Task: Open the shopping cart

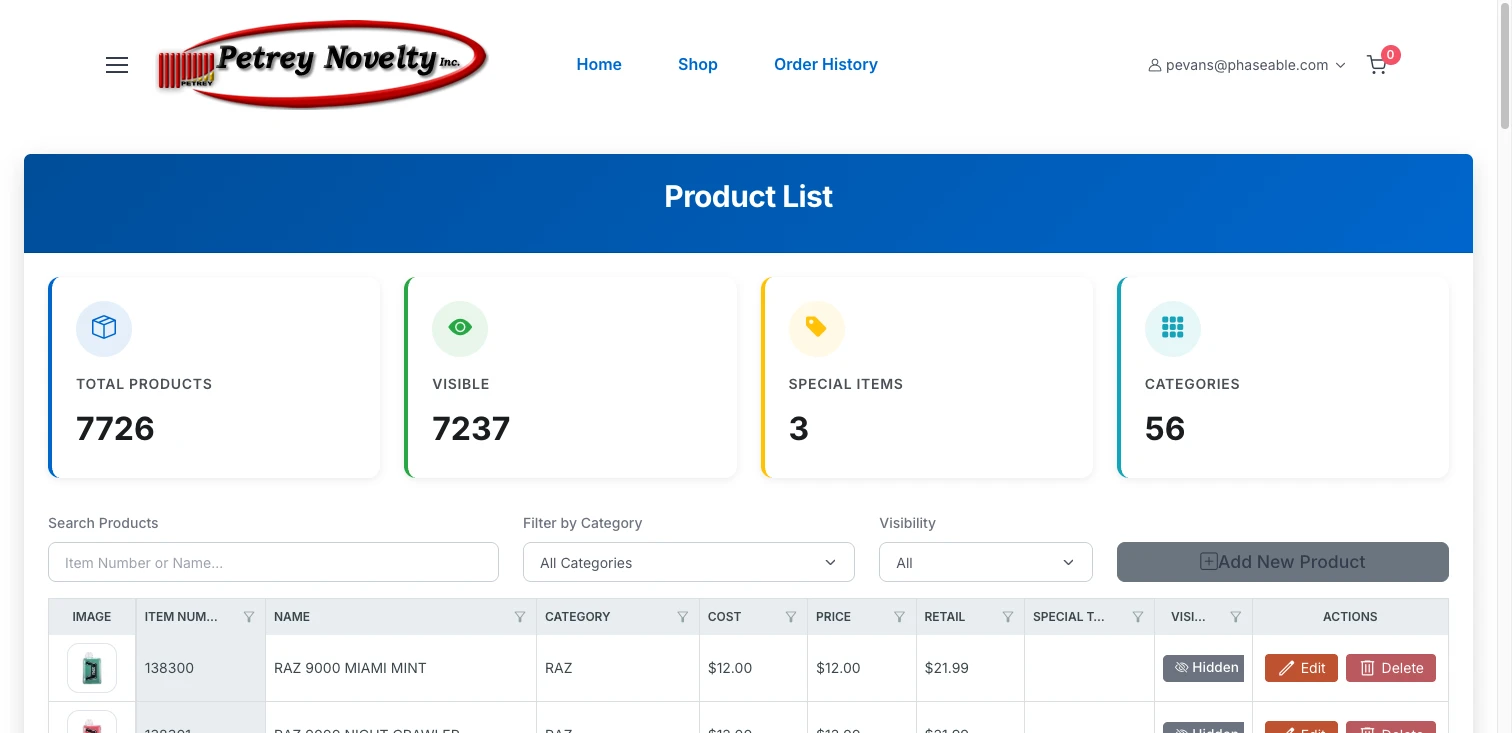Action: (x=1377, y=64)
